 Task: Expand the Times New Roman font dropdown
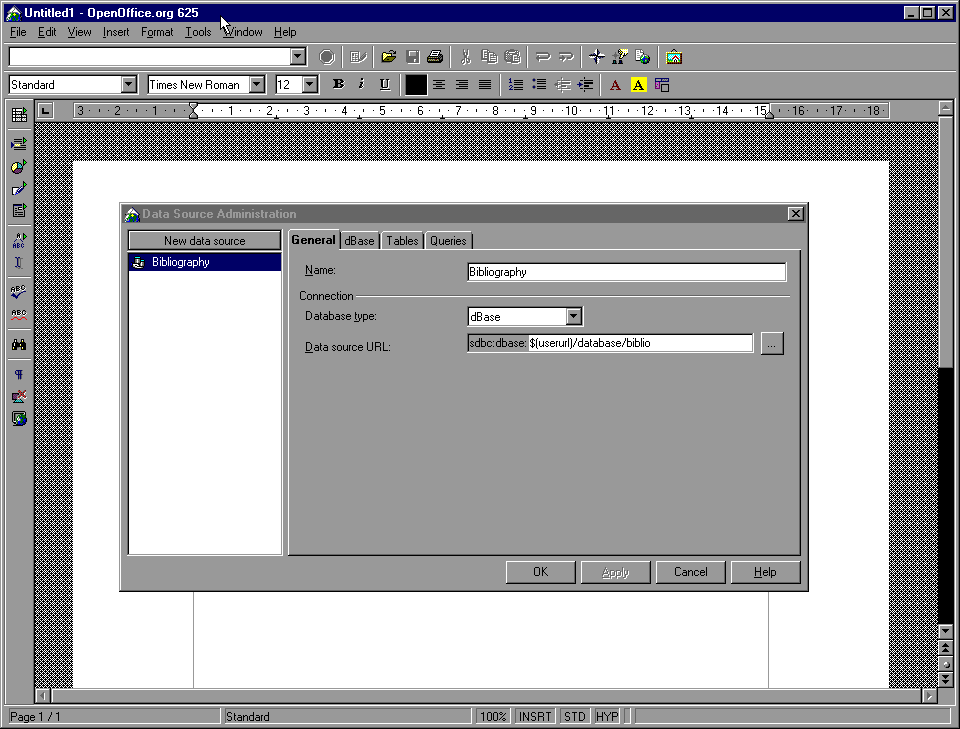(257, 85)
